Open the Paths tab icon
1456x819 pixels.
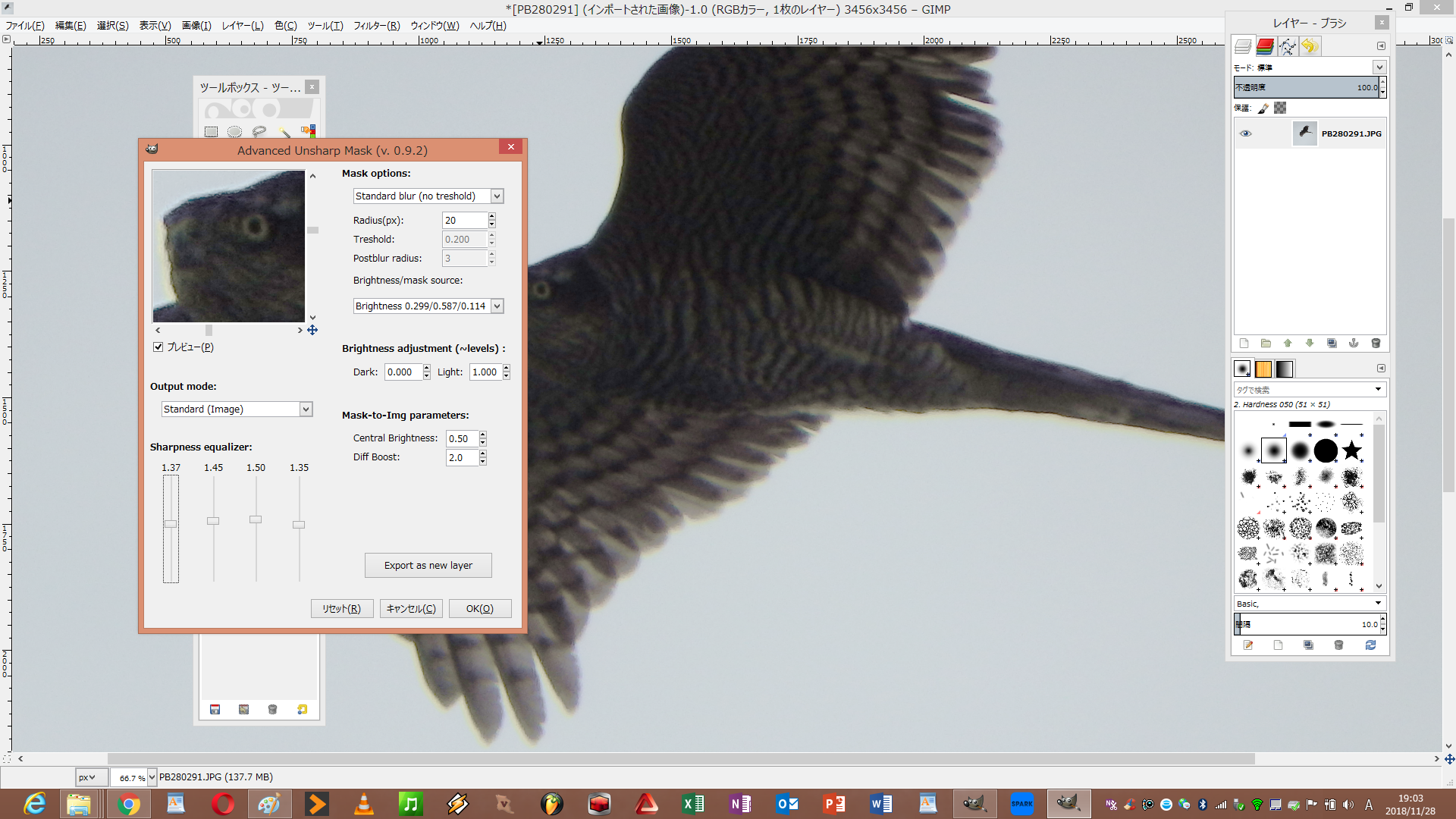(x=1288, y=46)
